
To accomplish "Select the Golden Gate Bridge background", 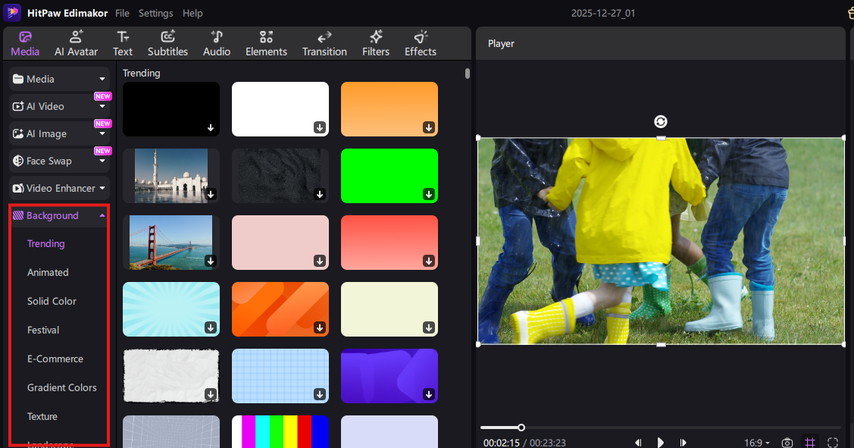I will (171, 242).
